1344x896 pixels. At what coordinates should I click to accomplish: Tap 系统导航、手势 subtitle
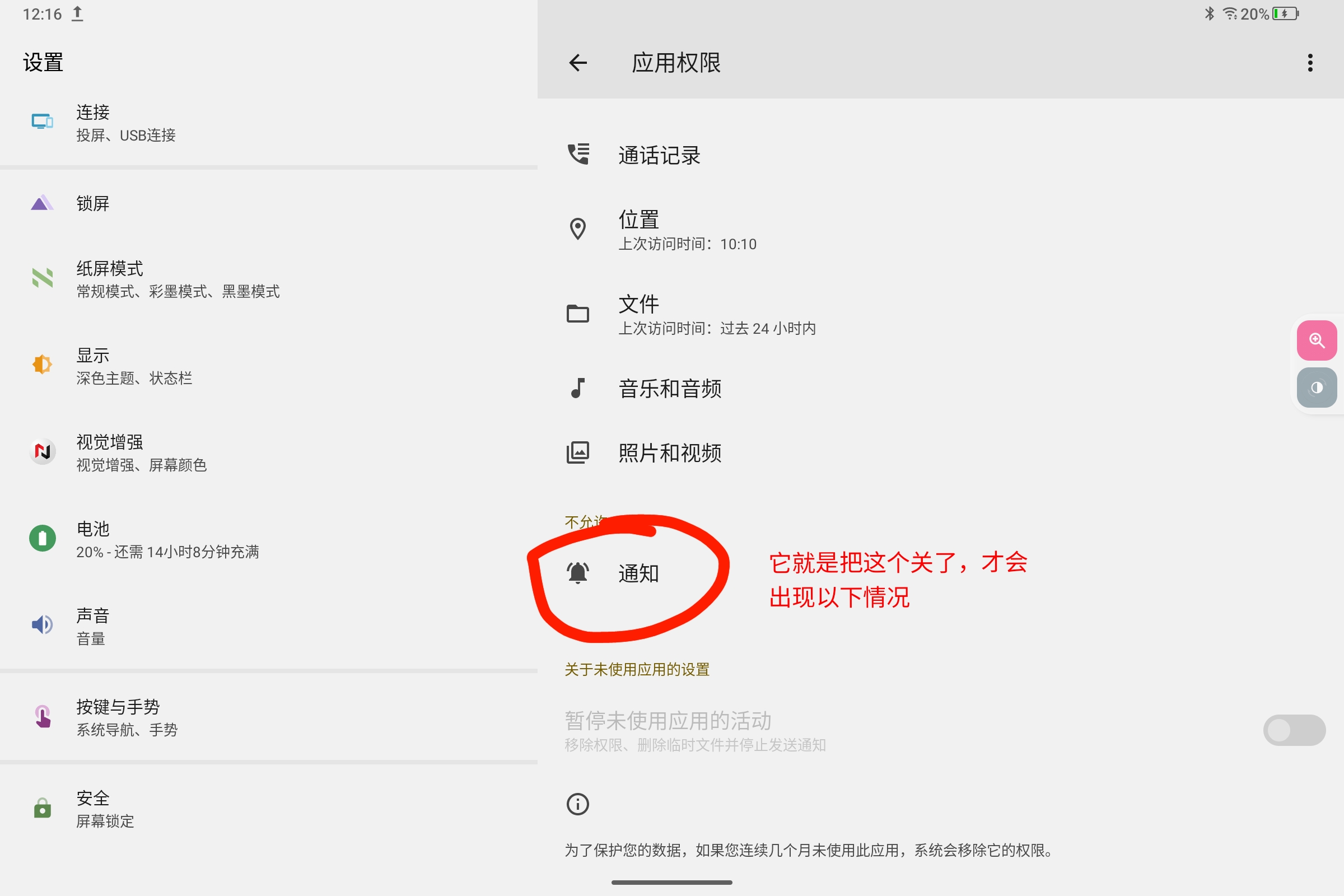(127, 730)
